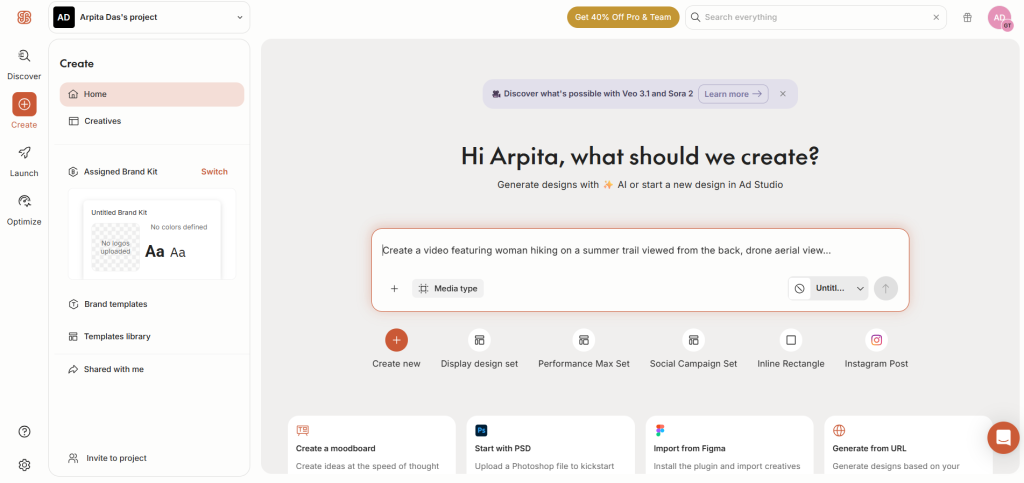Click Invite to project
The image size is (1024, 483).
[108, 458]
